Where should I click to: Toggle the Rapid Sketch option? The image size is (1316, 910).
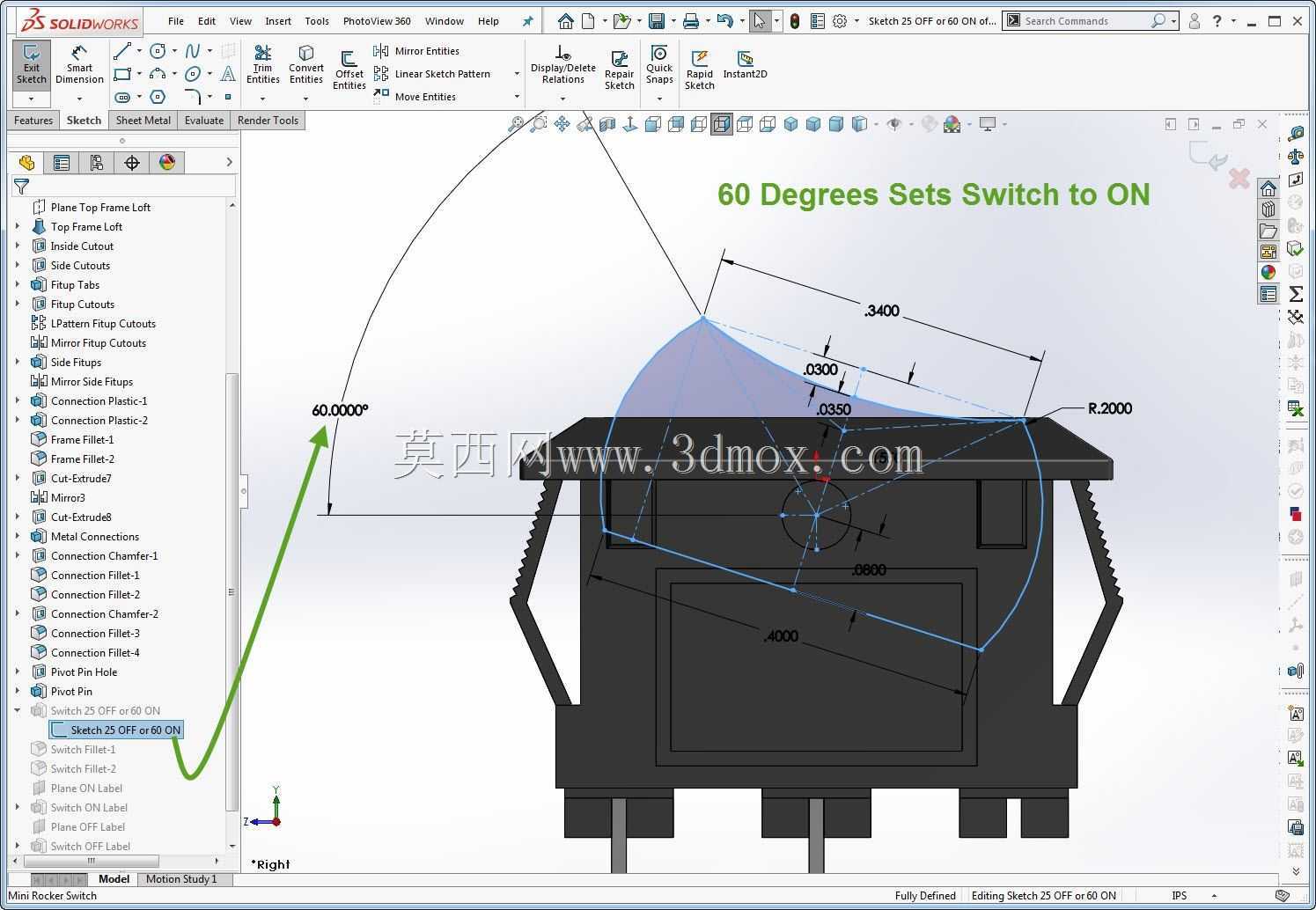700,70
